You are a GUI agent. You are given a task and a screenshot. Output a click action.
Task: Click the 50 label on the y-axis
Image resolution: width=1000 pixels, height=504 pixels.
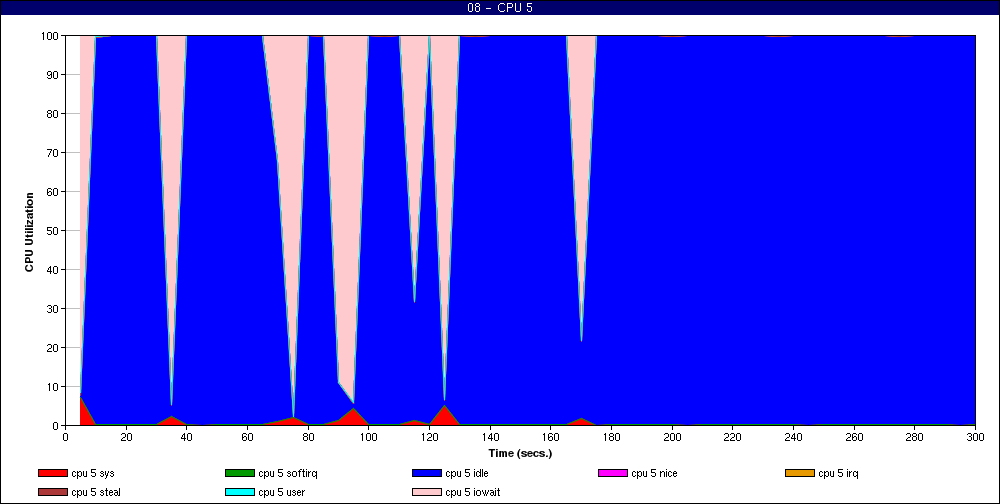pos(54,230)
